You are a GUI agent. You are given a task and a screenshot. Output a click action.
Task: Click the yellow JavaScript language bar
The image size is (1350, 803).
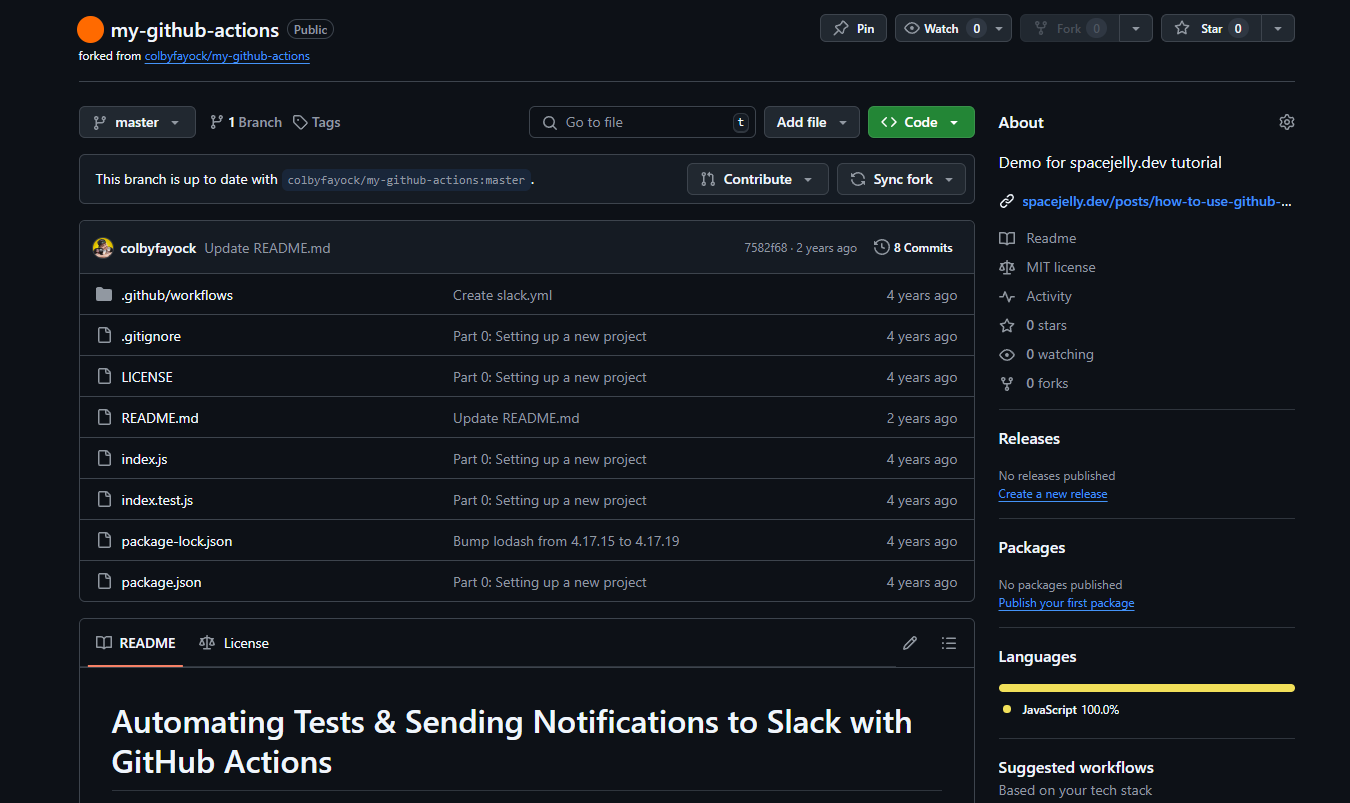point(1146,688)
